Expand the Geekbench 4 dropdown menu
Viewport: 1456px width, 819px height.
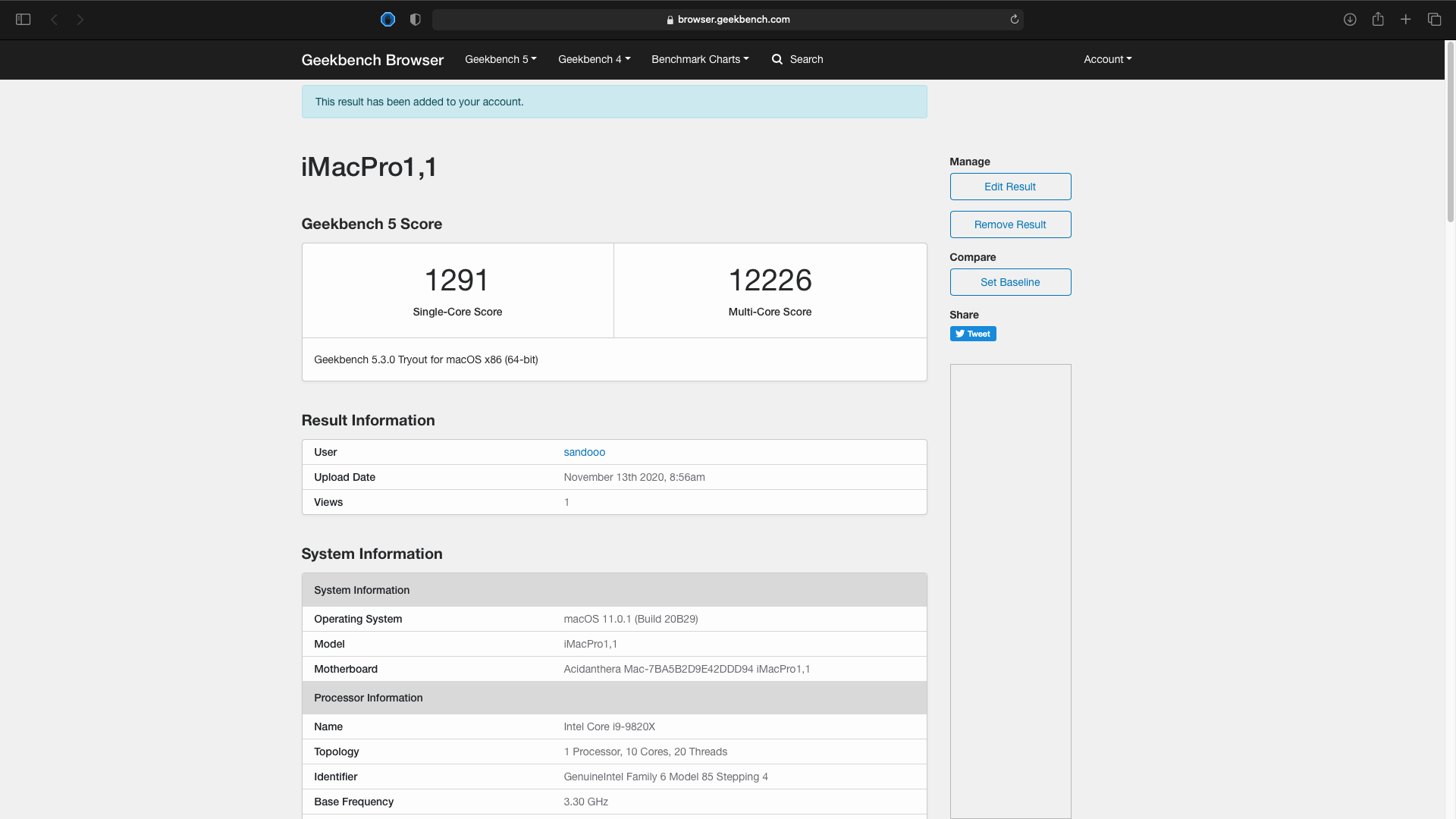594,59
